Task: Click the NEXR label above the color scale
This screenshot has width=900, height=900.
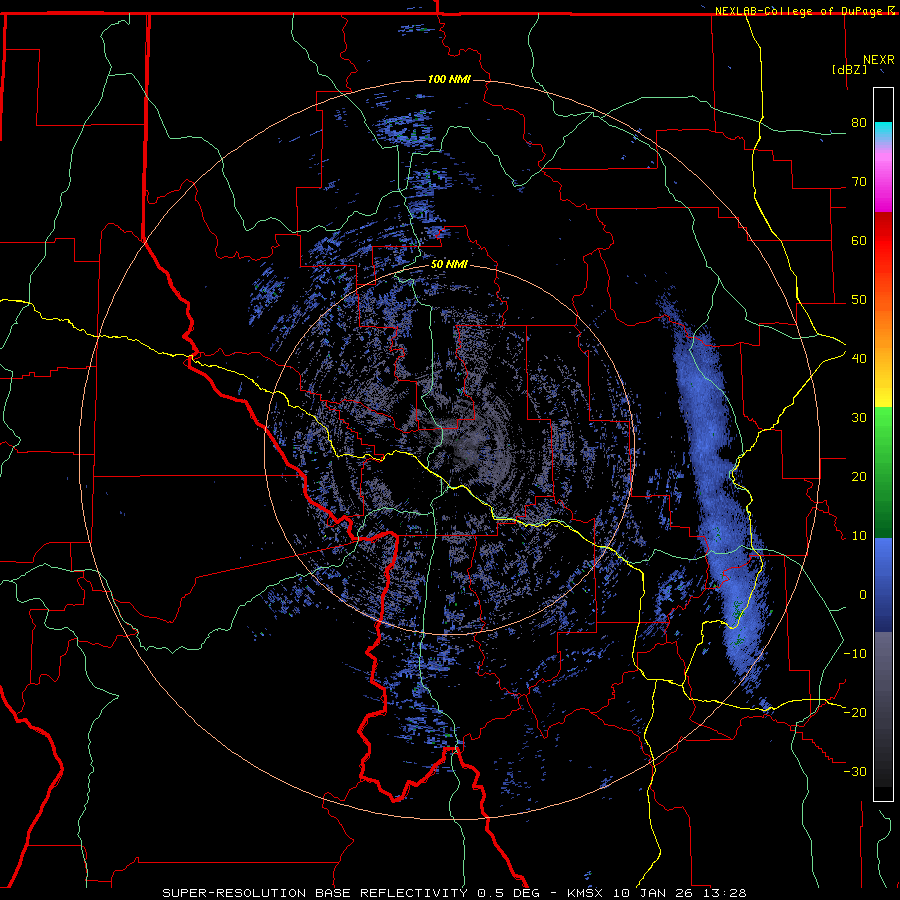Action: (879, 60)
